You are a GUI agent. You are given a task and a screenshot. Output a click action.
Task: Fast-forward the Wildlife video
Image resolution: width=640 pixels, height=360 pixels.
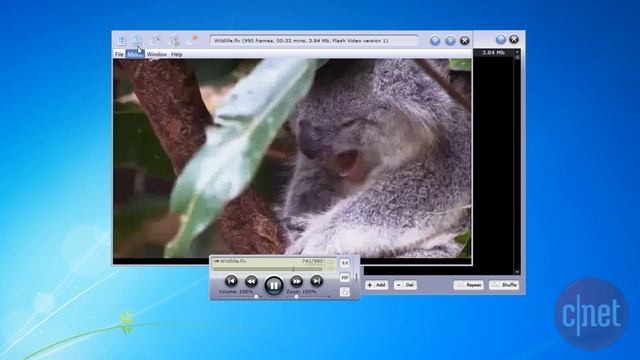296,281
